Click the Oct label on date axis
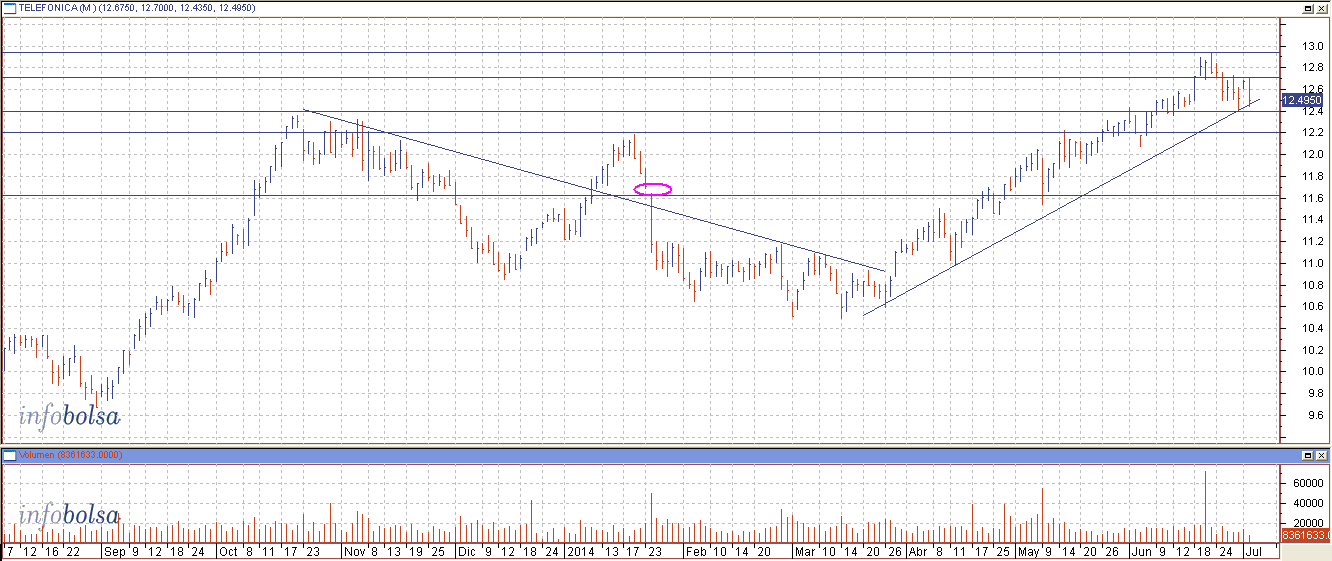 click(228, 551)
